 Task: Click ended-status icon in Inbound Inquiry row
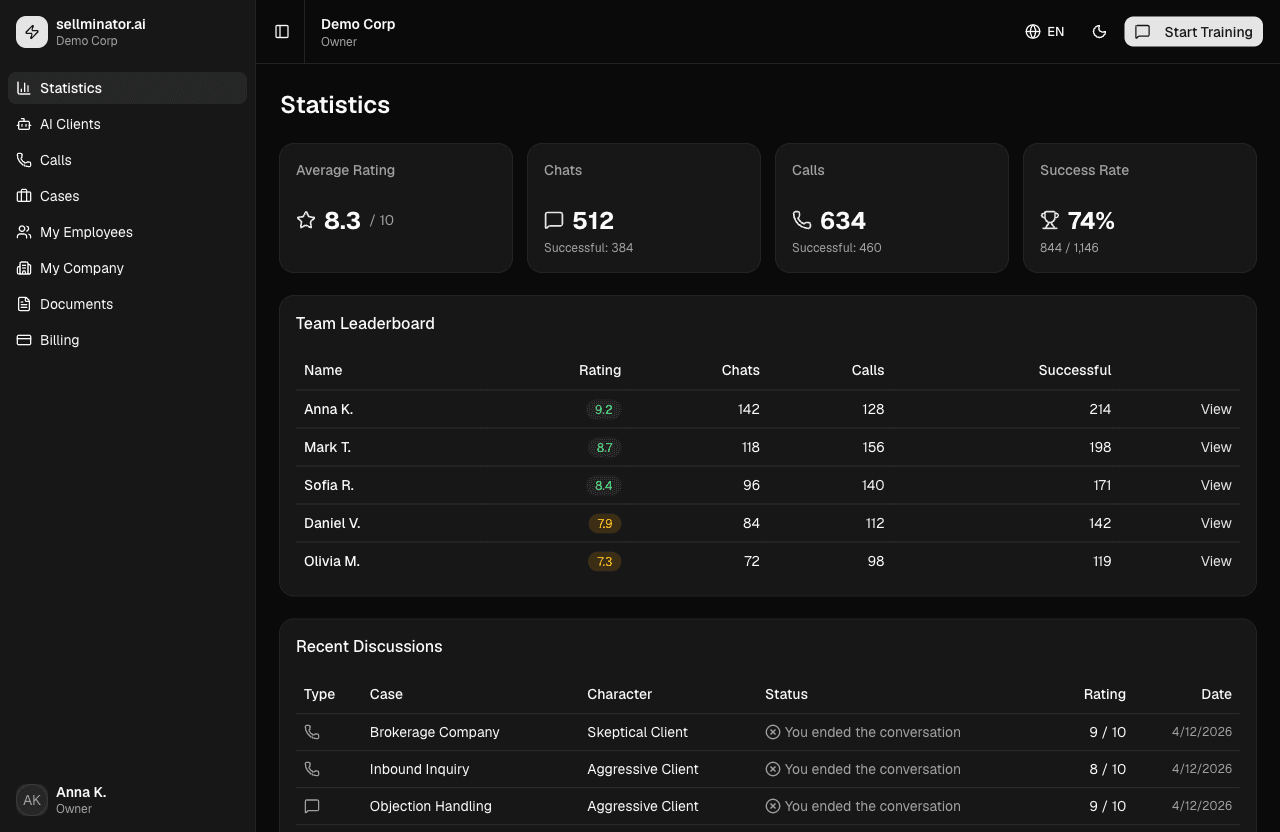click(773, 769)
